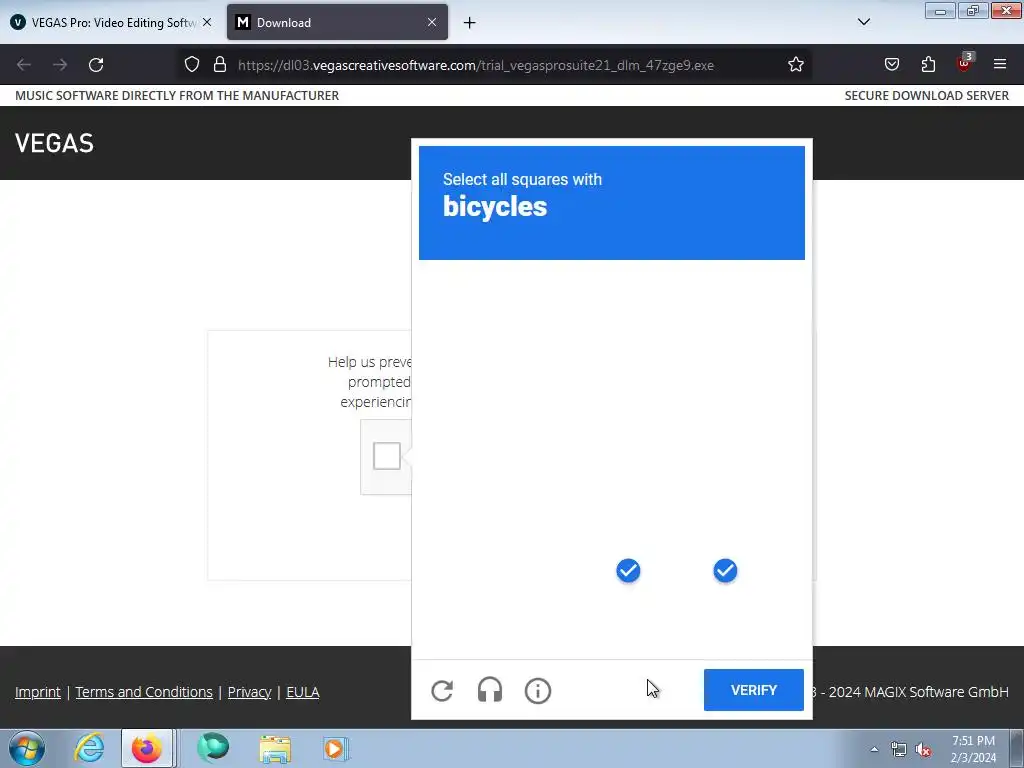Click 'MUSIC SOFTWARE DIRECTLY FROM THE MANUFACTURER' text
The width and height of the screenshot is (1024, 768).
[177, 95]
